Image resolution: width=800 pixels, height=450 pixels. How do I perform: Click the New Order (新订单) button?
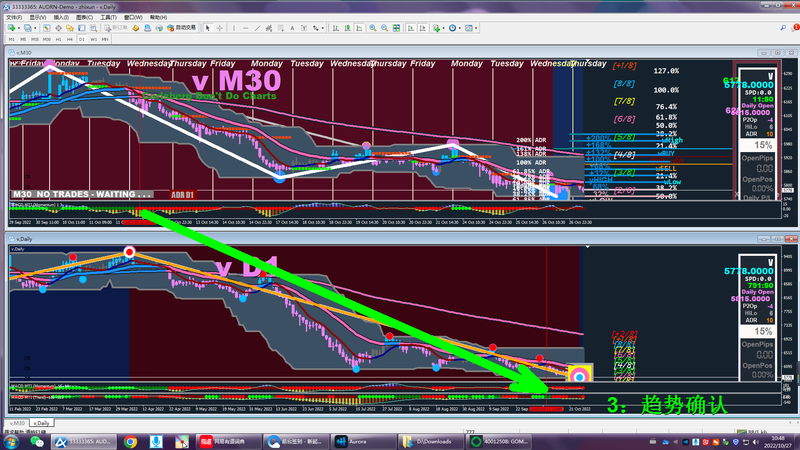(x=116, y=28)
